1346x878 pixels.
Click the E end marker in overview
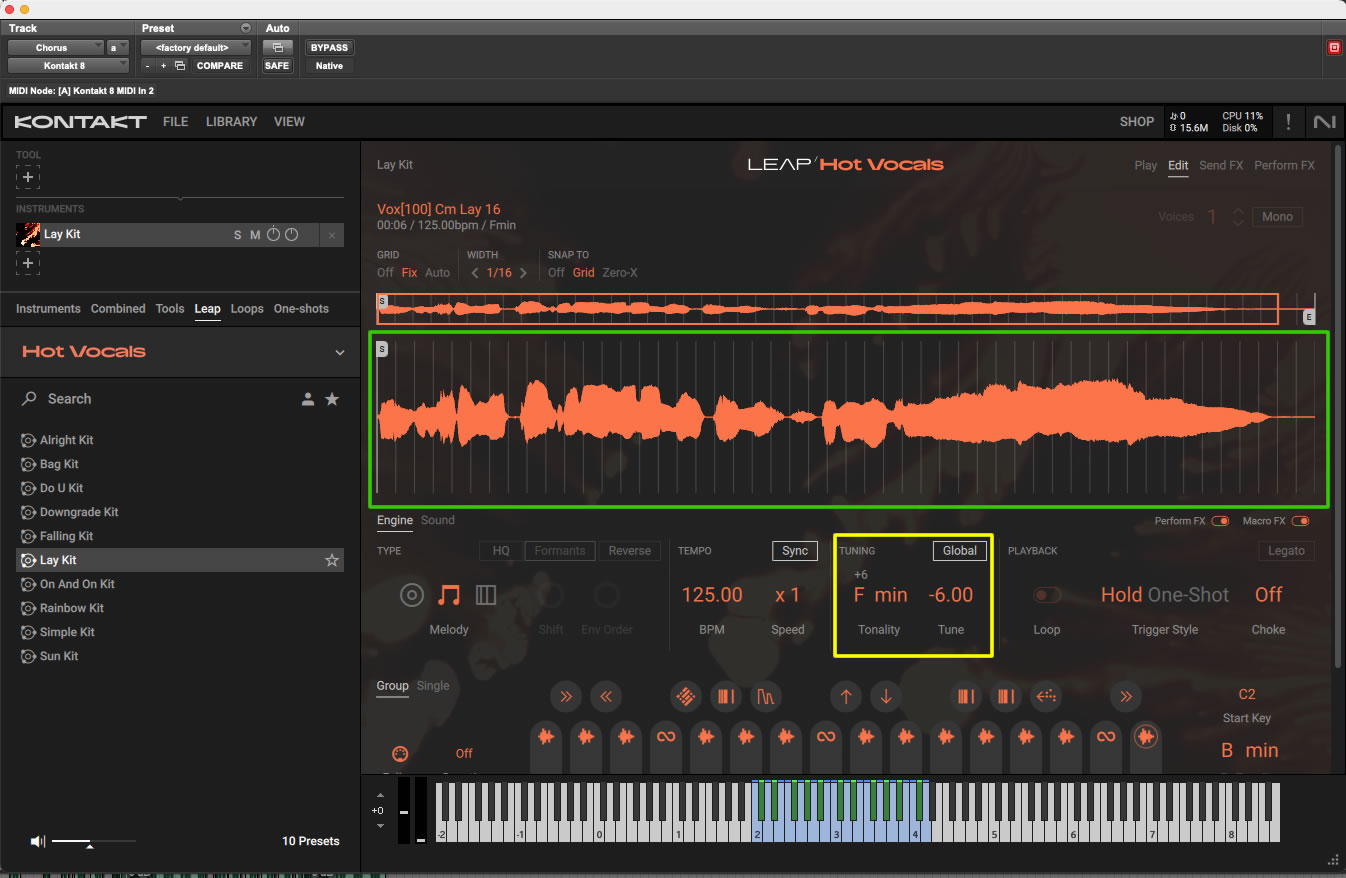coord(1308,317)
